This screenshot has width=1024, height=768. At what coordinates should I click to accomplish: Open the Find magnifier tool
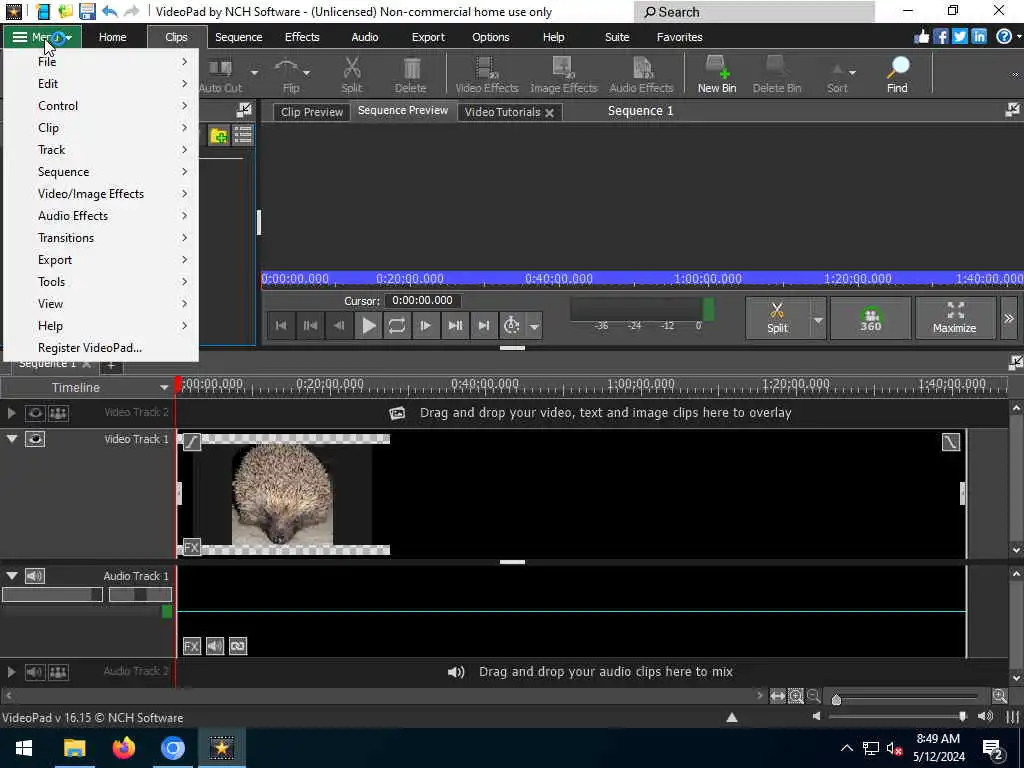(897, 75)
